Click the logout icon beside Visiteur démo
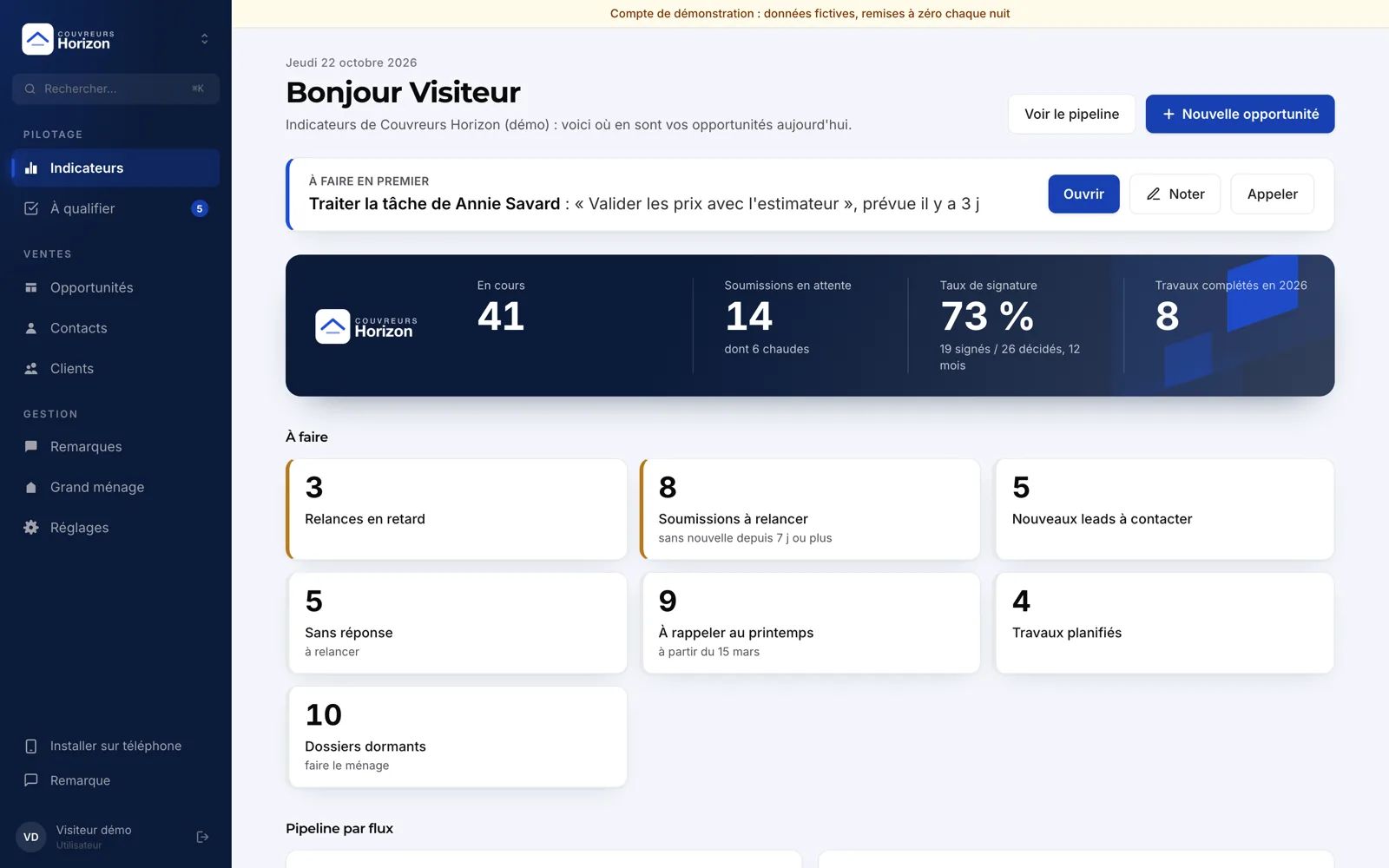Image resolution: width=1389 pixels, height=868 pixels. [x=202, y=837]
